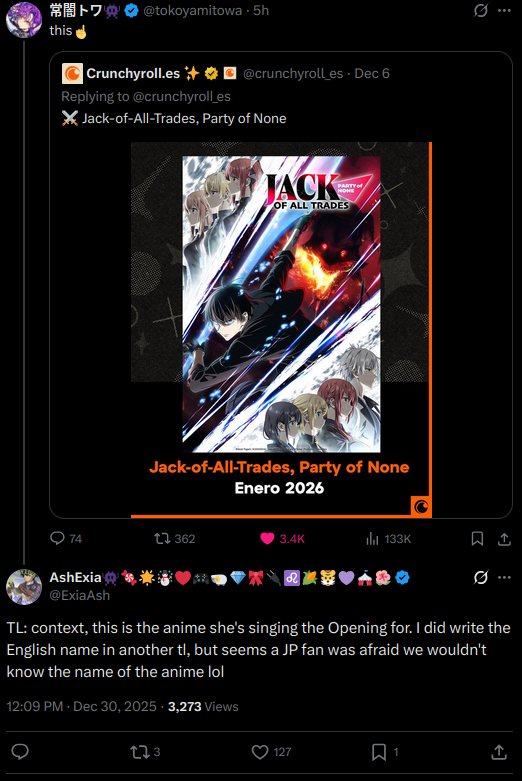Open @ExiaAsh profile handle
This screenshot has height=781, width=522.
coord(80,595)
